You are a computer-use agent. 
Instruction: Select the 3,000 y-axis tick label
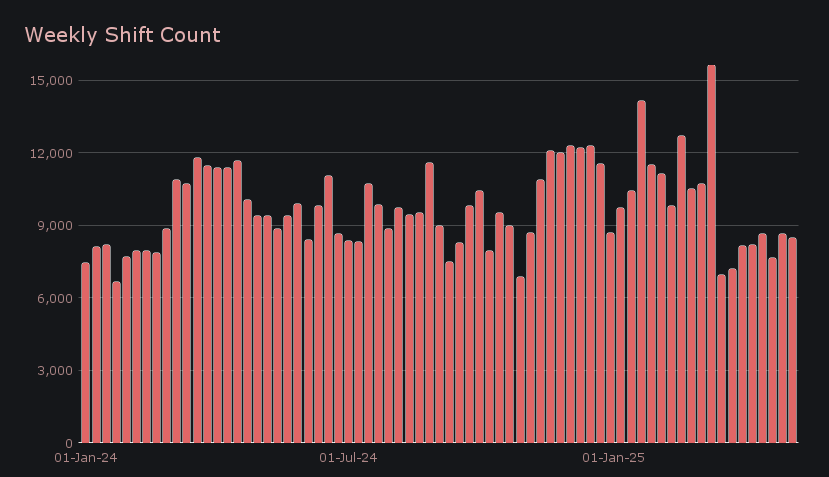coord(55,371)
